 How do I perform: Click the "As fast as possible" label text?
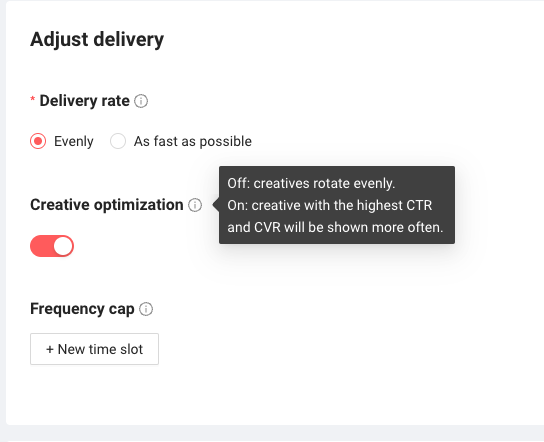[x=193, y=142]
